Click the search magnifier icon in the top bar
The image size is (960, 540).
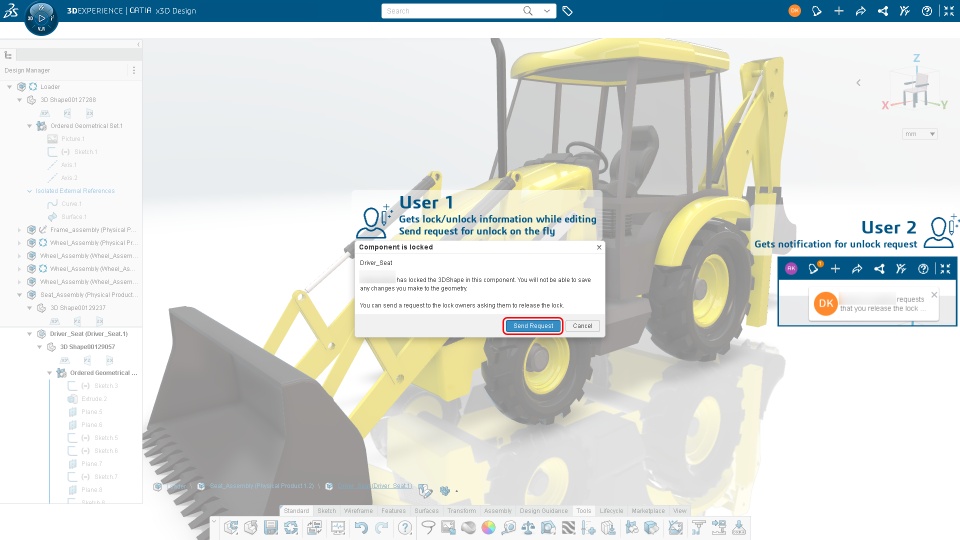528,11
